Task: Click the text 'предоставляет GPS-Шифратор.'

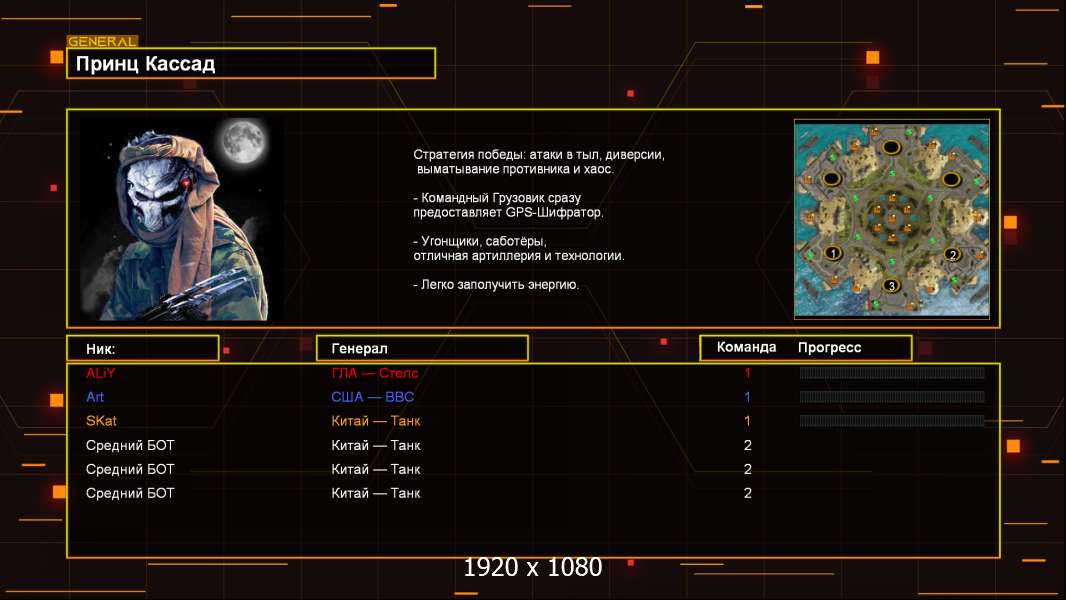Action: tap(508, 212)
